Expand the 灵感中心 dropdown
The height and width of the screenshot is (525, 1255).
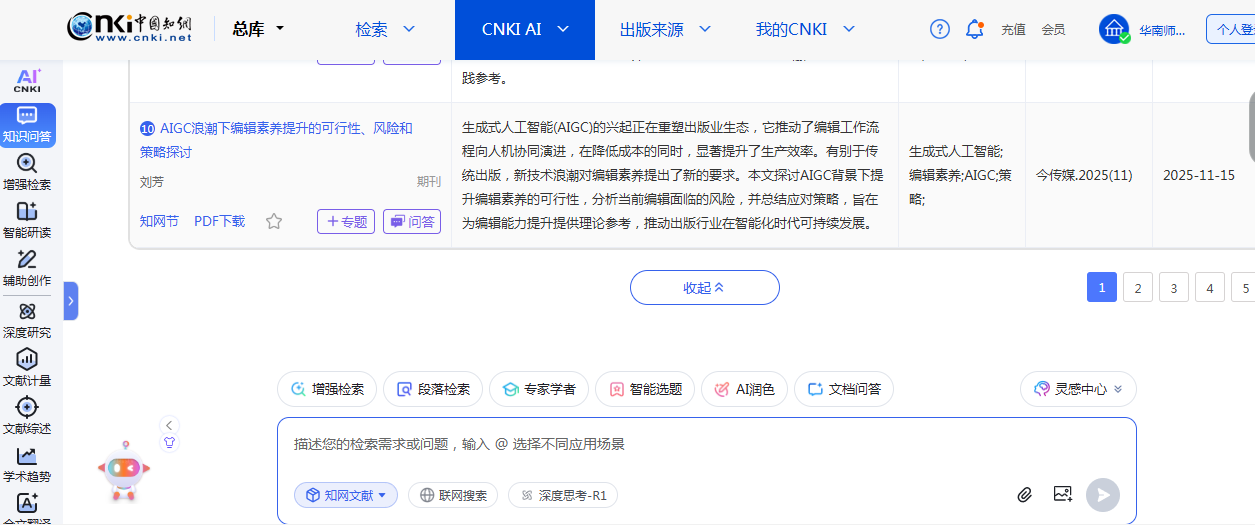(x=1078, y=389)
